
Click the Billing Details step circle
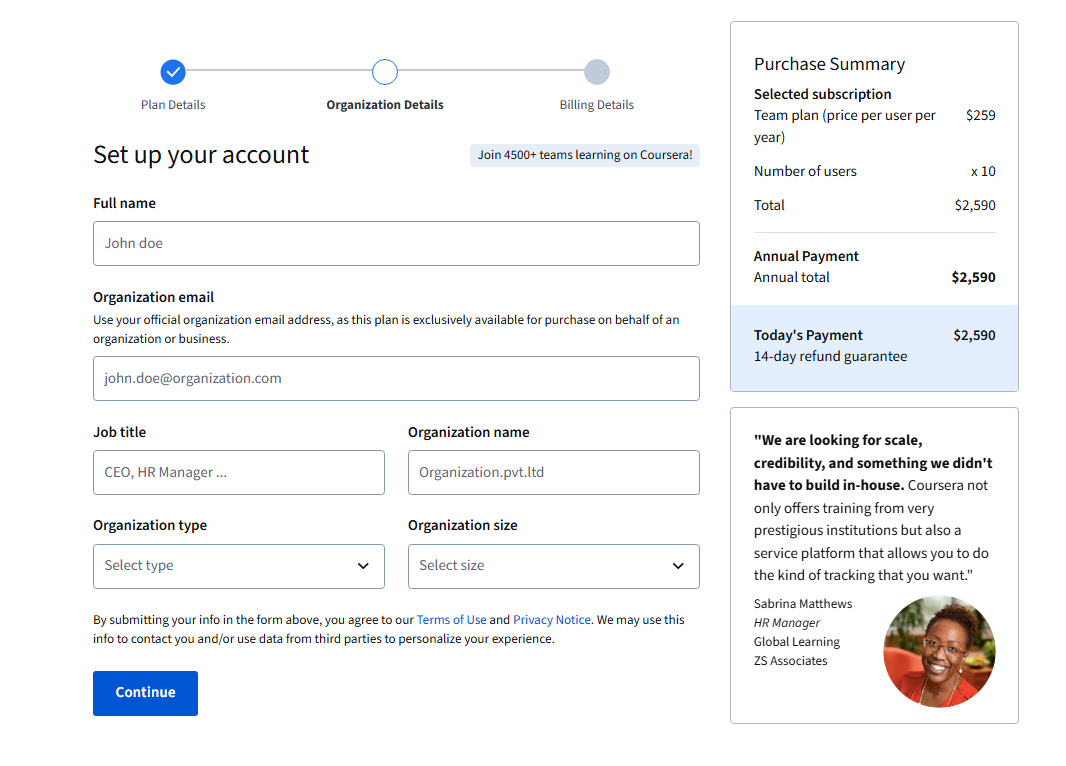click(x=597, y=72)
